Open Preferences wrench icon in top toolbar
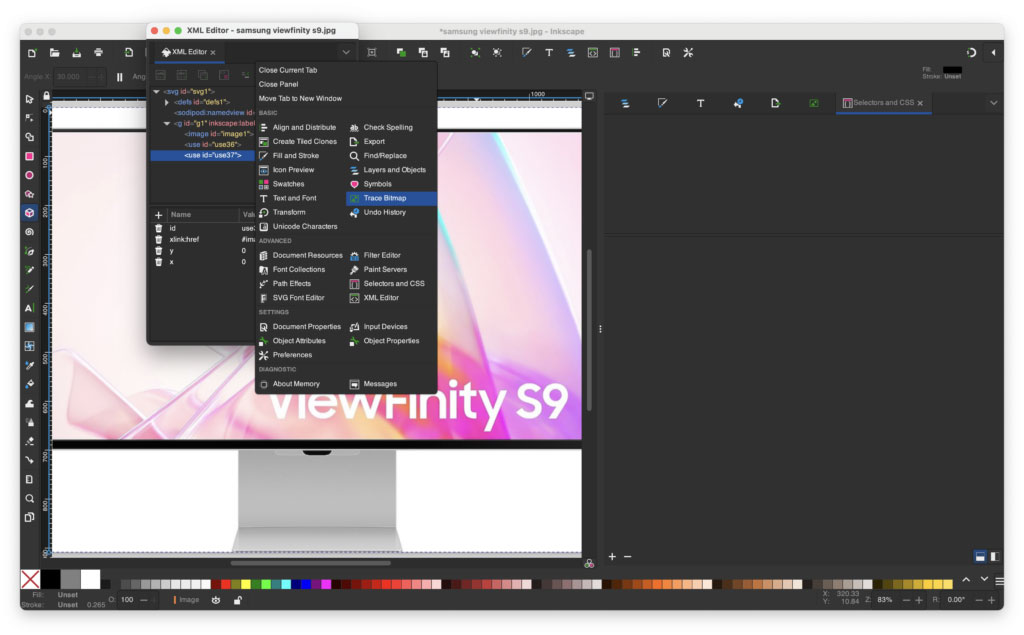Image resolution: width=1024 pixels, height=635 pixels. [688, 53]
